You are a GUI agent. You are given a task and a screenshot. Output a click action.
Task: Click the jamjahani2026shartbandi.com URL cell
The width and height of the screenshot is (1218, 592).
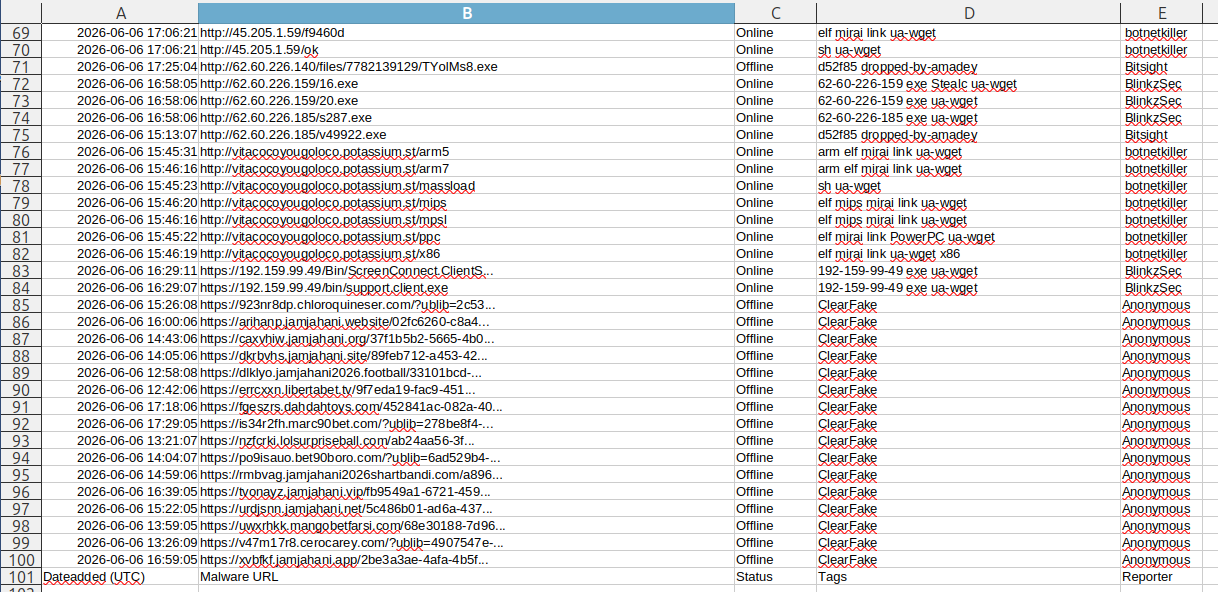[466, 475]
